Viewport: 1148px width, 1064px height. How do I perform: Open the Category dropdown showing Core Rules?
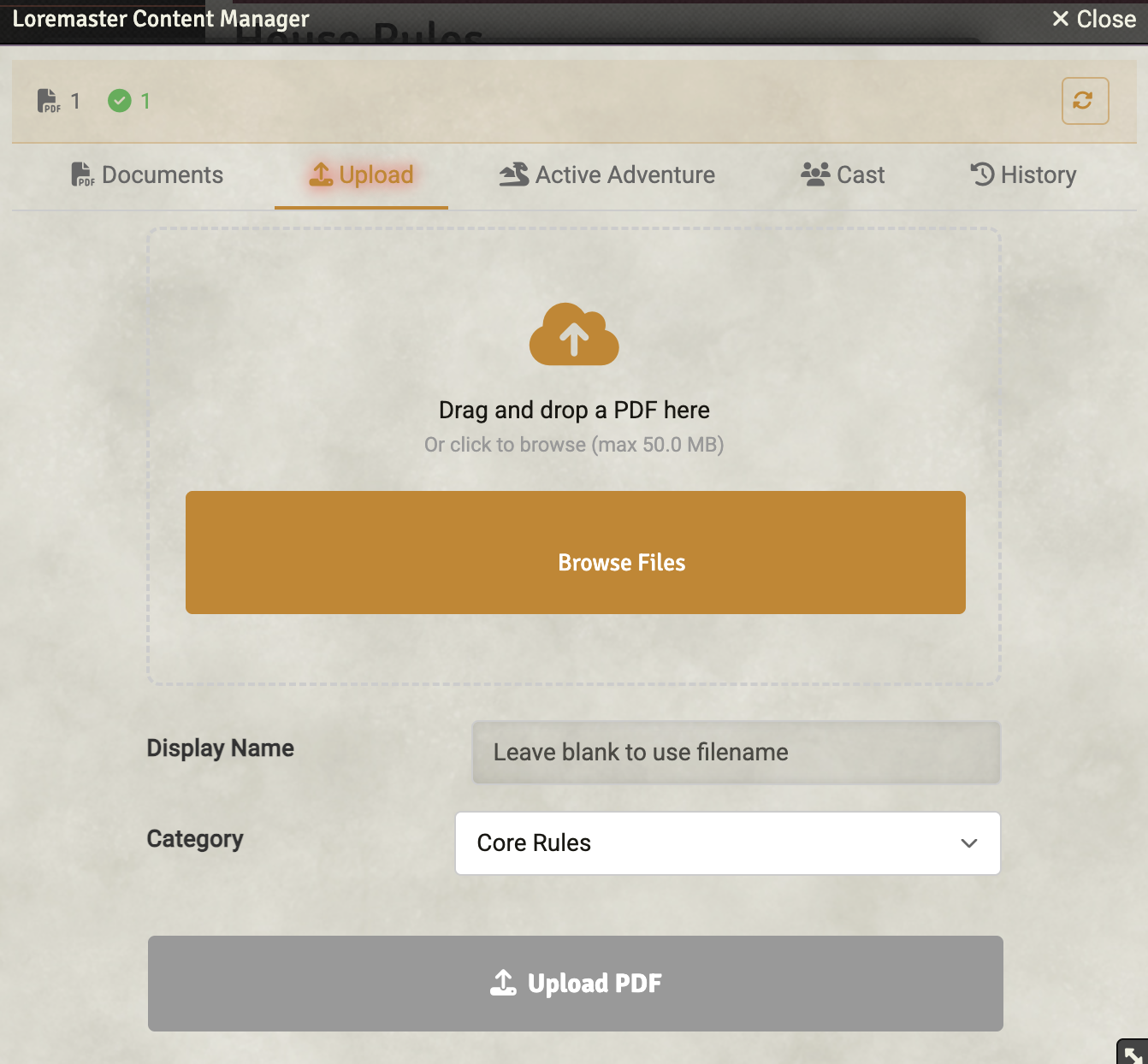pyautogui.click(x=727, y=843)
